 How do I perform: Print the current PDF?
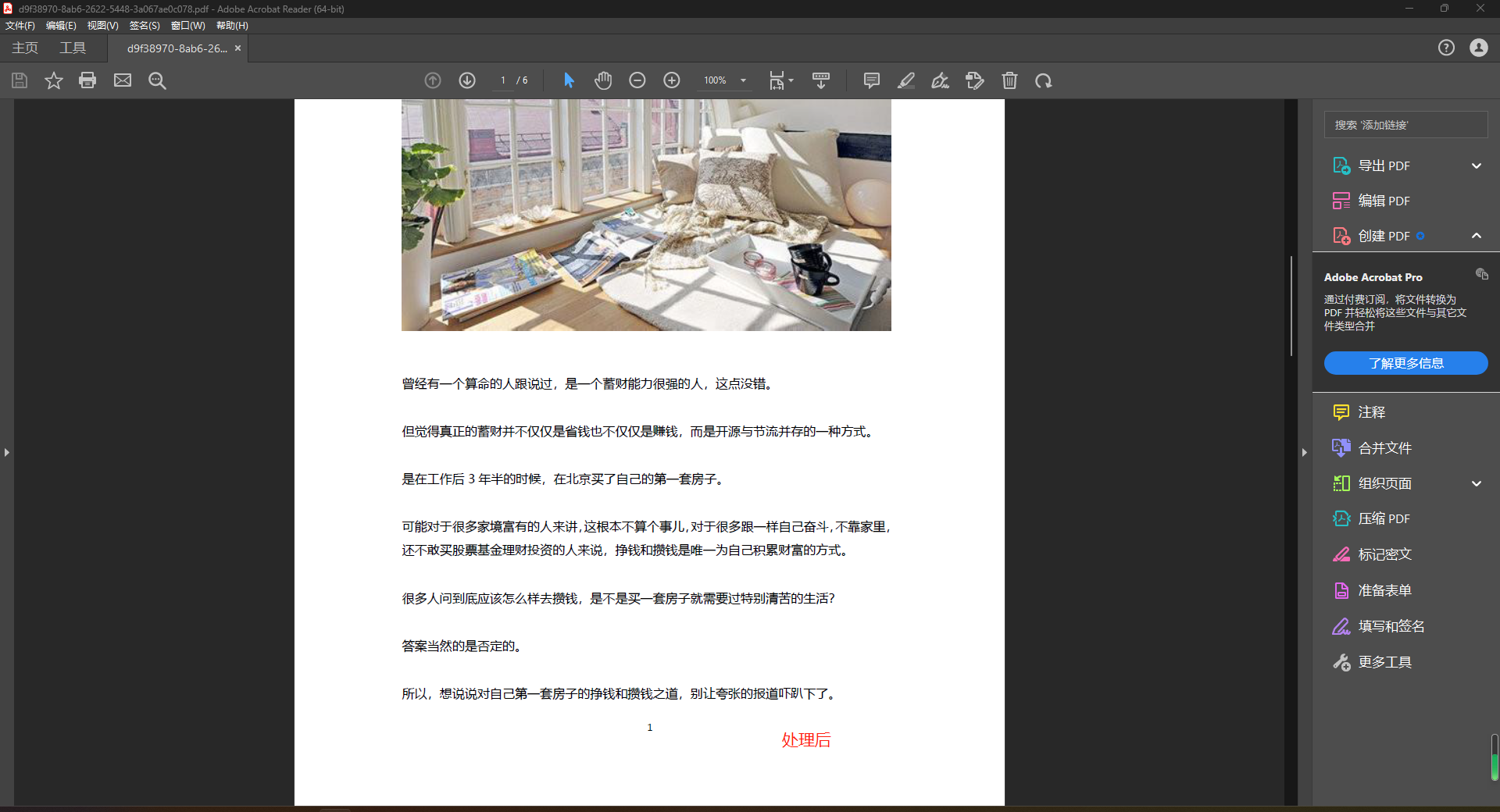click(87, 80)
